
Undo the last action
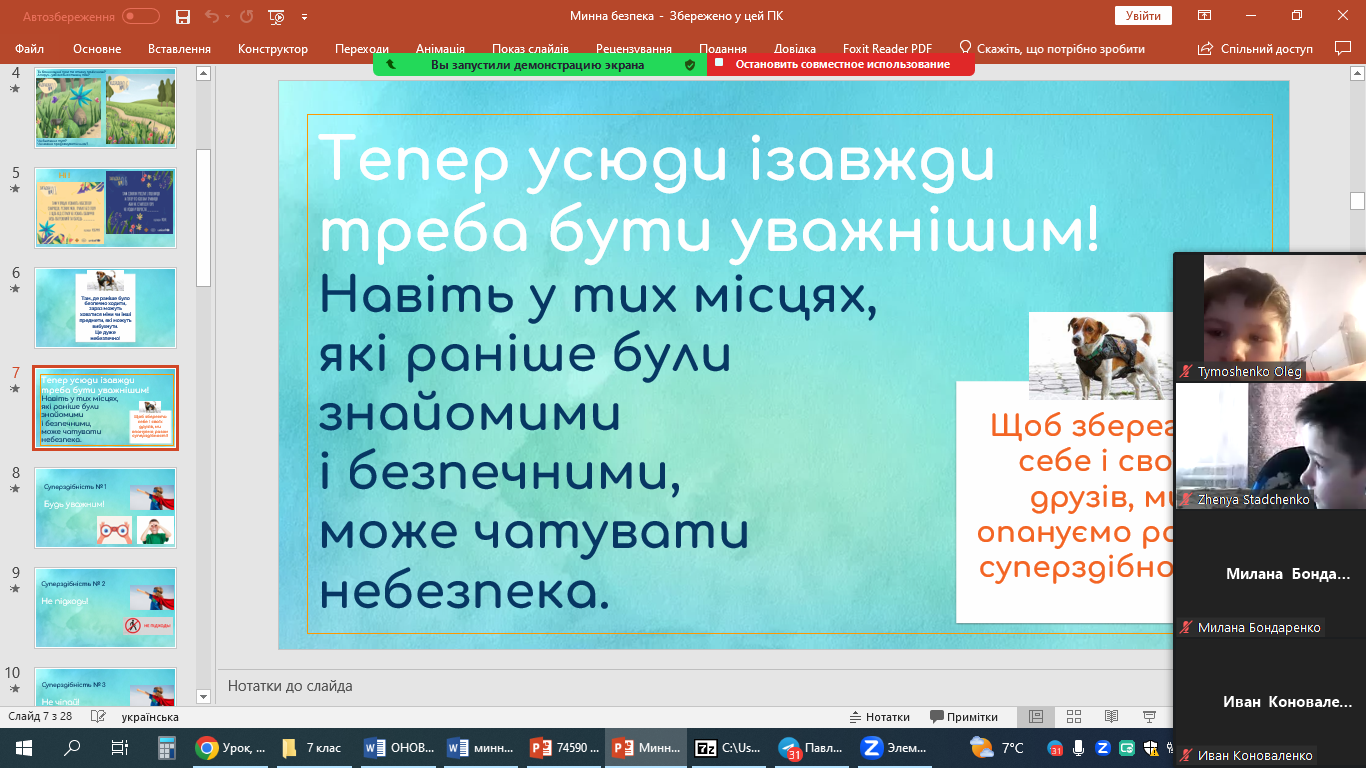[210, 16]
